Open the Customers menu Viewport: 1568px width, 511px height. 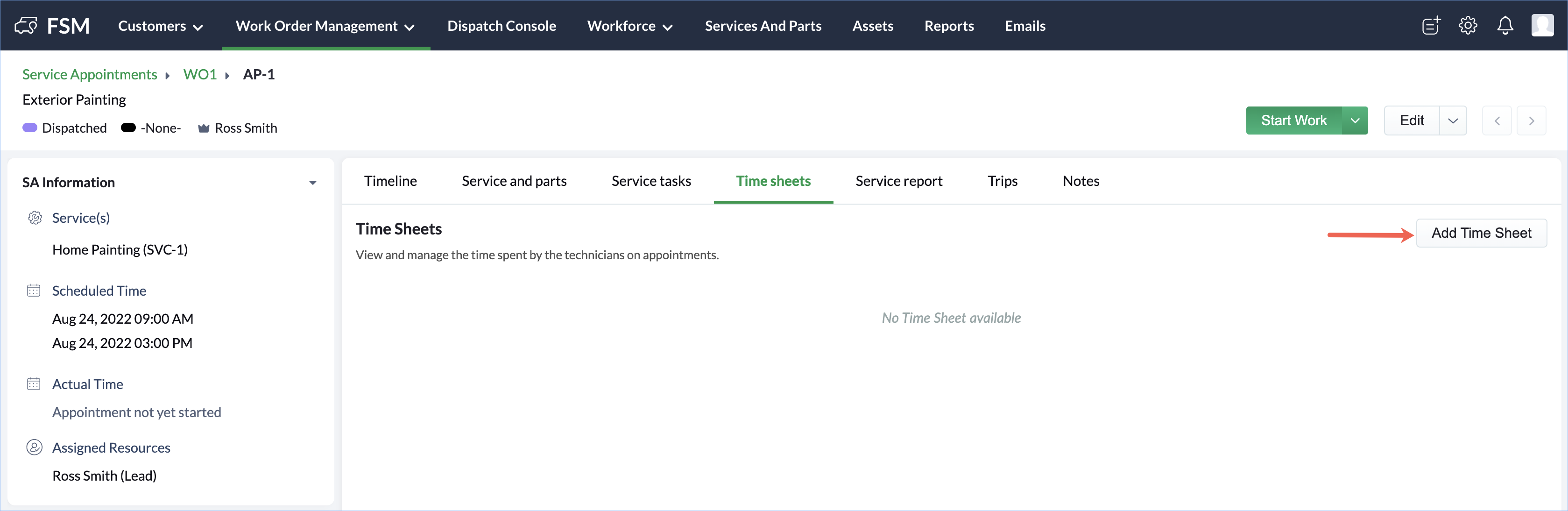coord(160,26)
